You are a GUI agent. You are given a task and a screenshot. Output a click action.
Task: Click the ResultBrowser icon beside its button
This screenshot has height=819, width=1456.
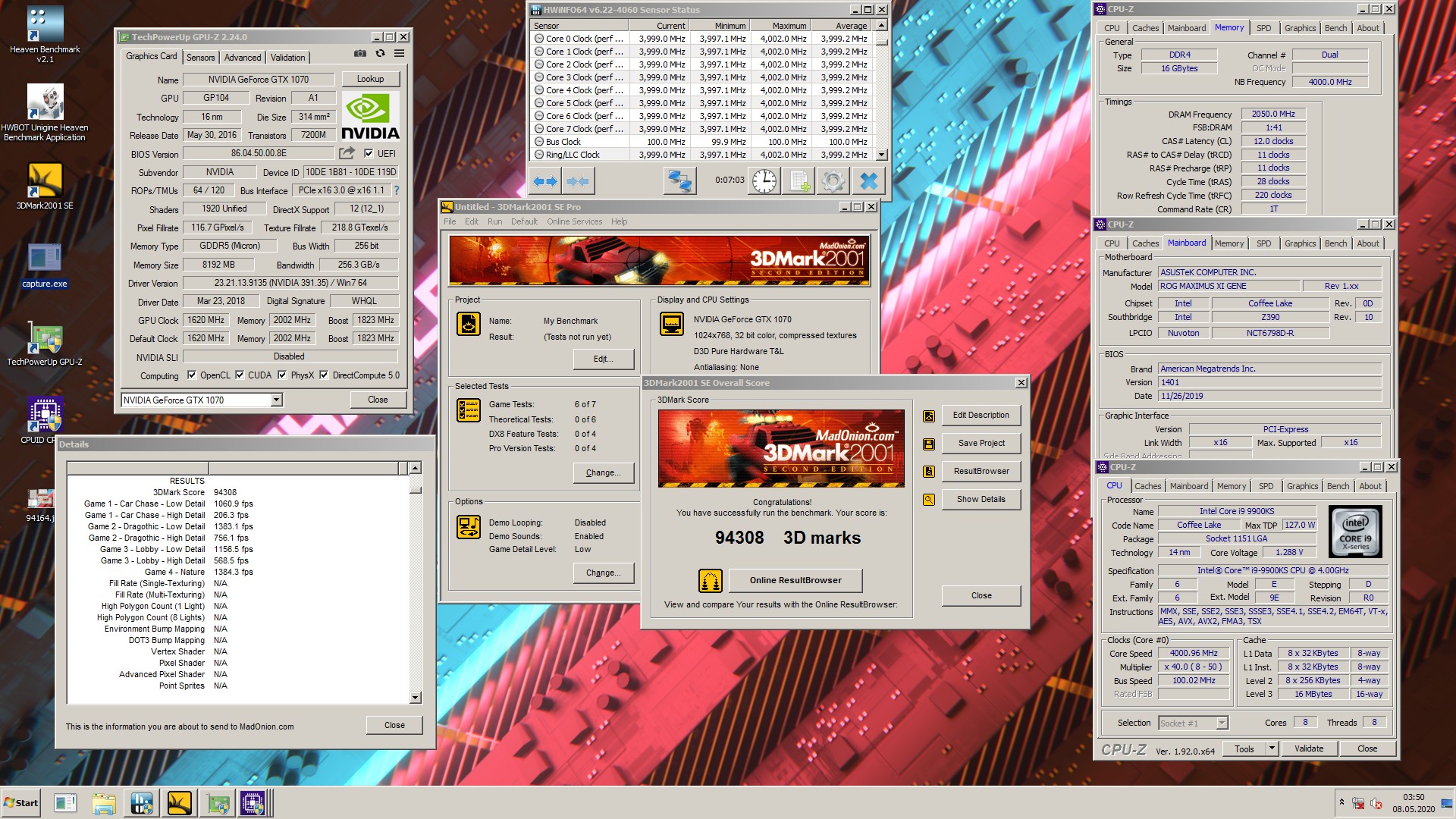[x=928, y=472]
